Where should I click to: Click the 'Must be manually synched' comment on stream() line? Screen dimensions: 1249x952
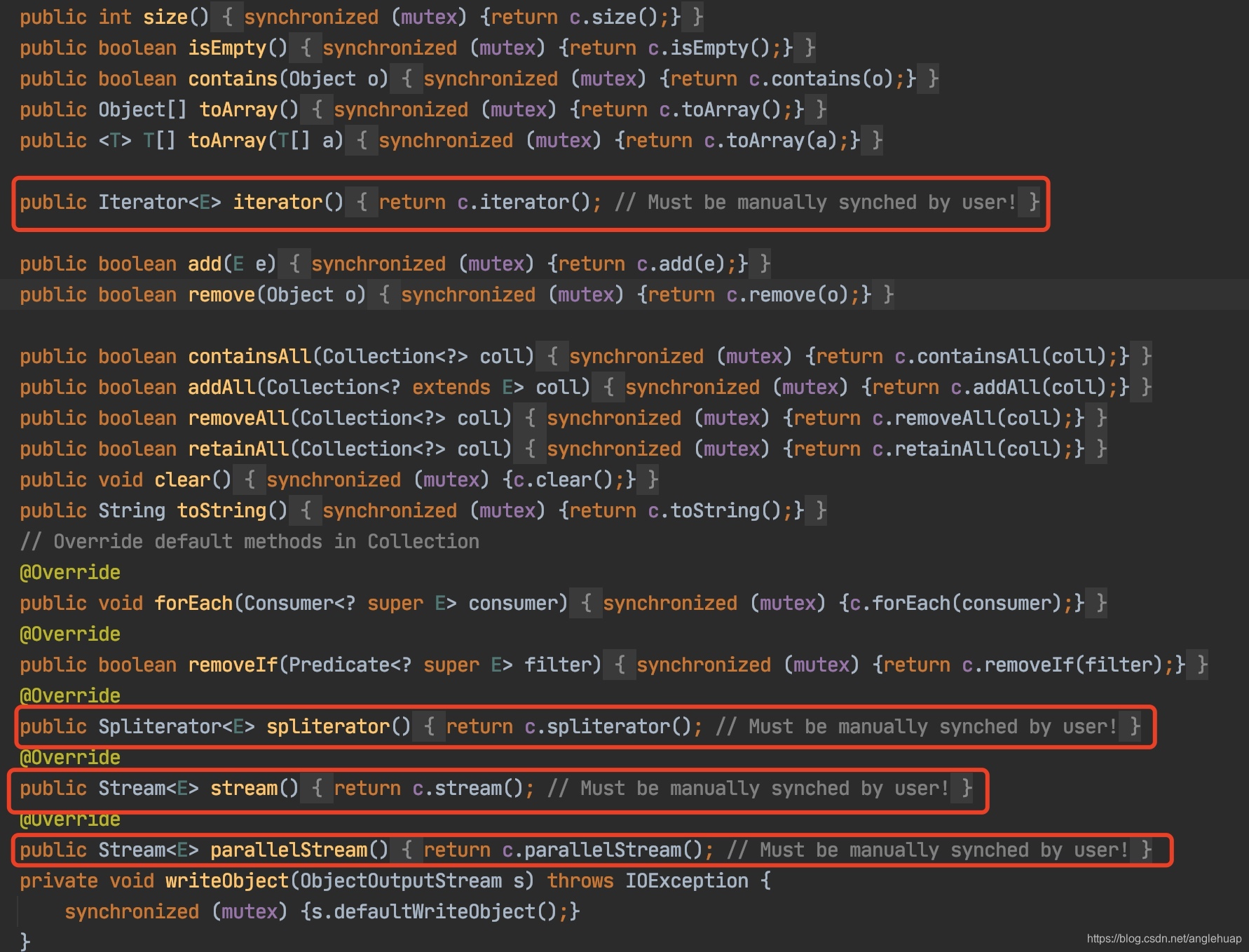(x=749, y=788)
